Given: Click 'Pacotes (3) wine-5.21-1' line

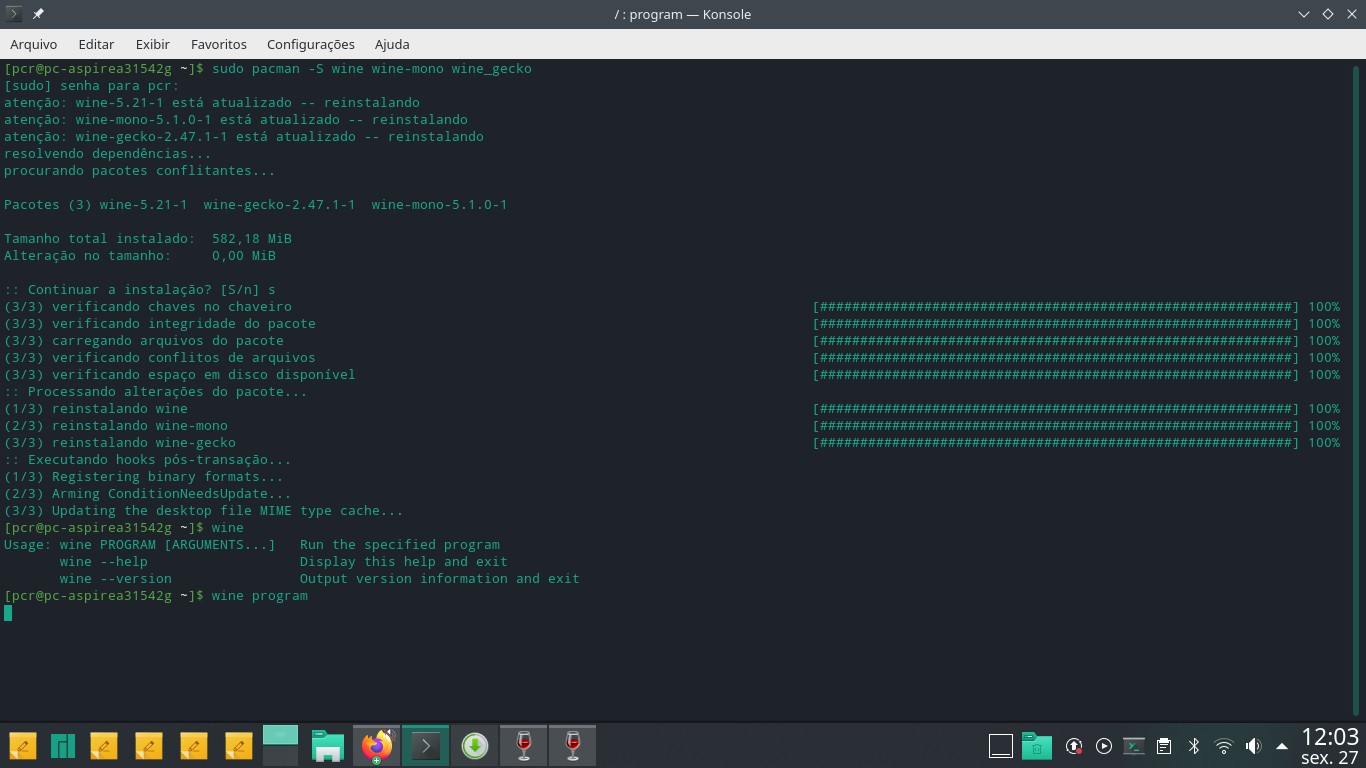Looking at the screenshot, I should click(x=256, y=205).
